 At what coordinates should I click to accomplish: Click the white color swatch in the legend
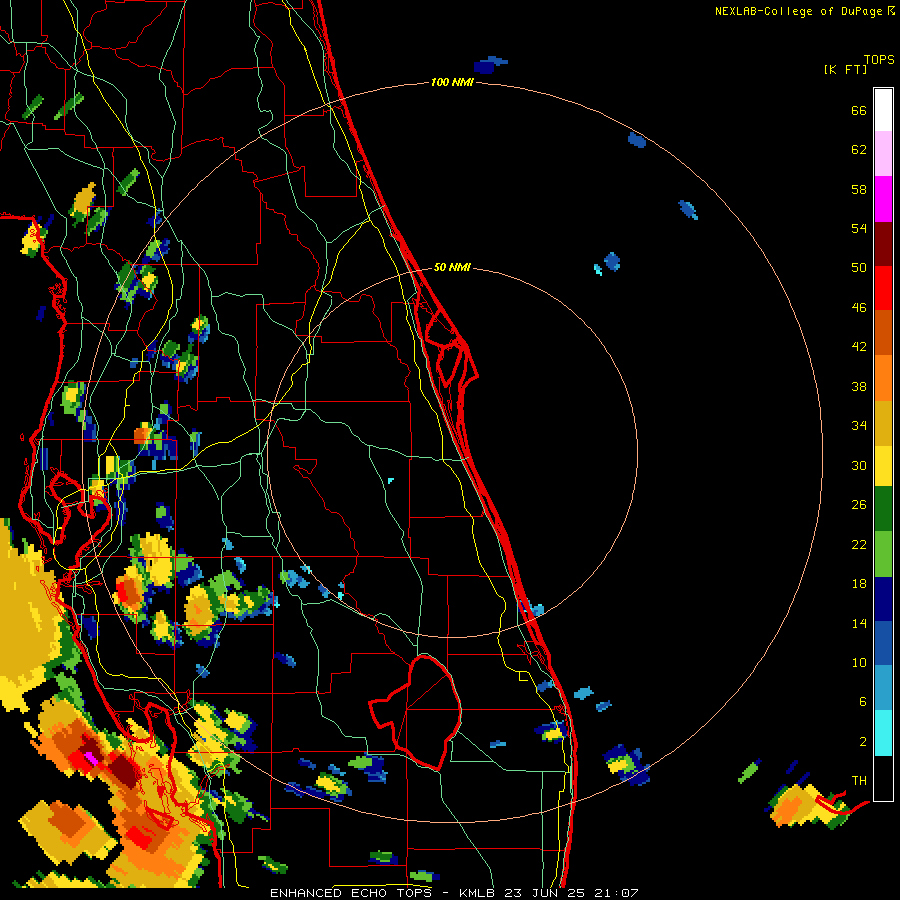(883, 110)
